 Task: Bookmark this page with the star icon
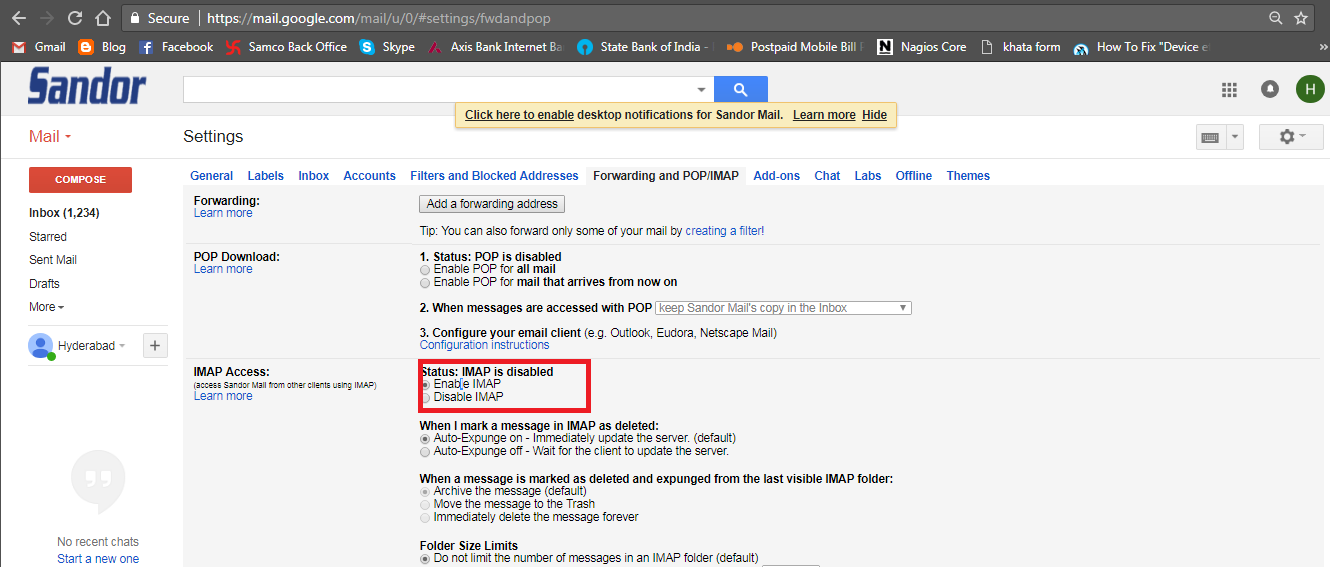pyautogui.click(x=1301, y=18)
